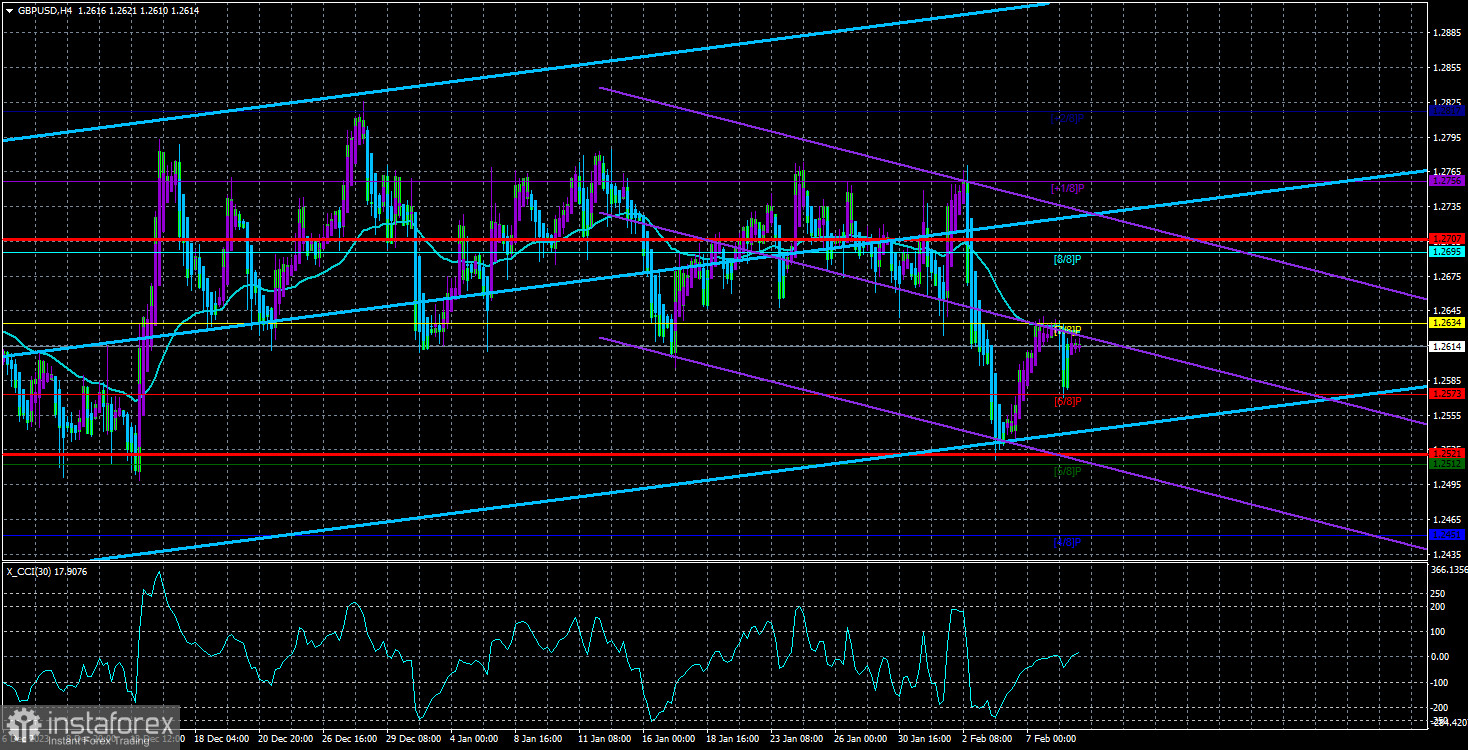
Task: Click the 1.2435 price axis value
Action: click(1447, 554)
